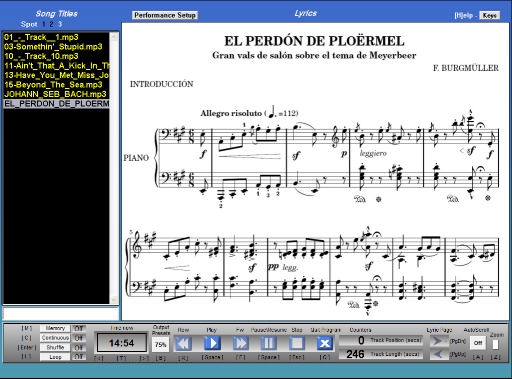Click the EL PERDÓN DE PLOËRMEL score title
The height and width of the screenshot is (379, 512).
314,41
